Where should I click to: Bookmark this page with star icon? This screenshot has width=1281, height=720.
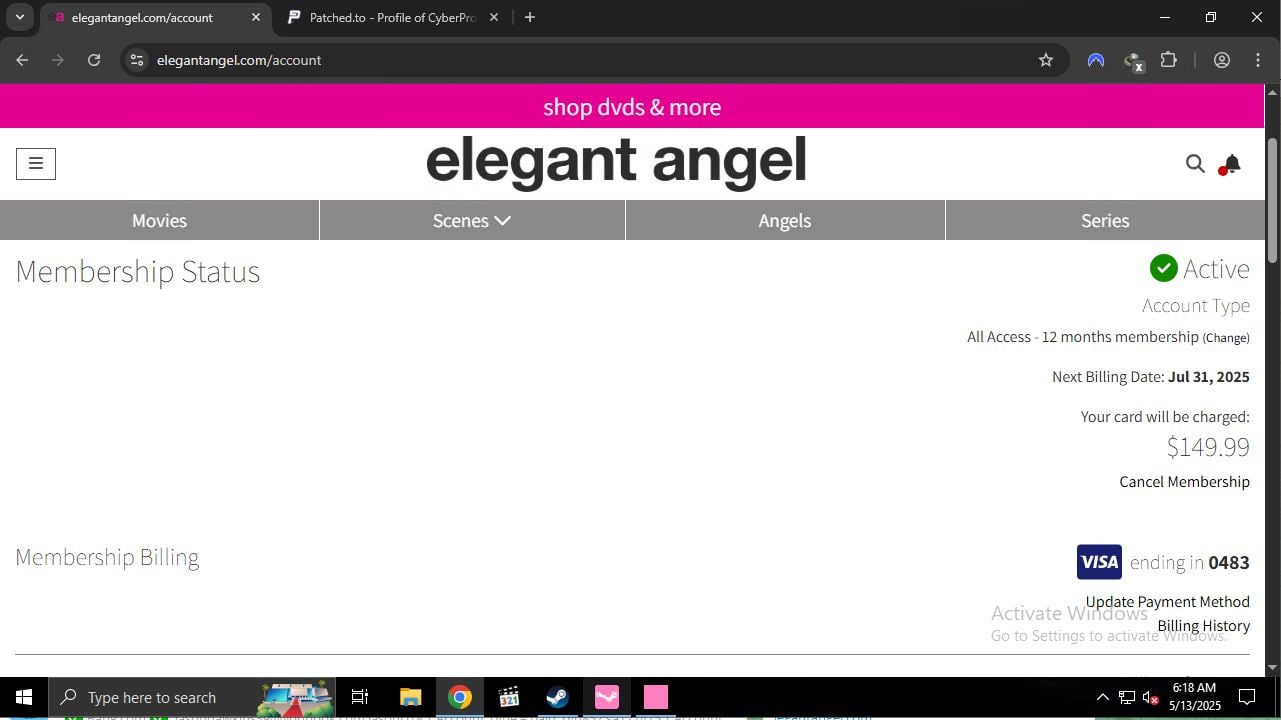pos(1046,60)
